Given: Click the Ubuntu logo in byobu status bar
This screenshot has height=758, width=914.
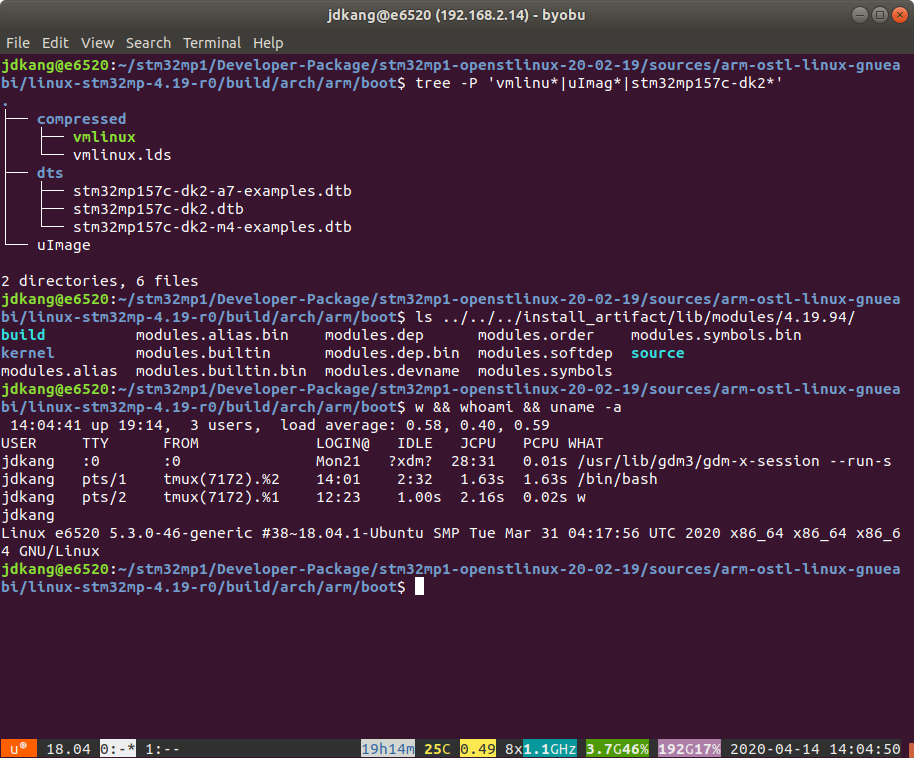Looking at the screenshot, I should pyautogui.click(x=19, y=749).
